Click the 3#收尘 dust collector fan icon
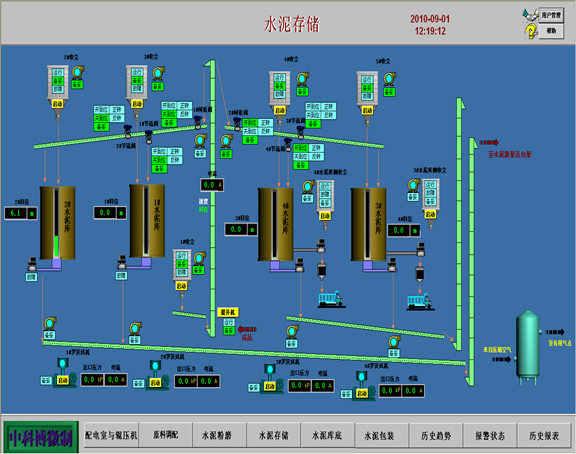 (158, 73)
